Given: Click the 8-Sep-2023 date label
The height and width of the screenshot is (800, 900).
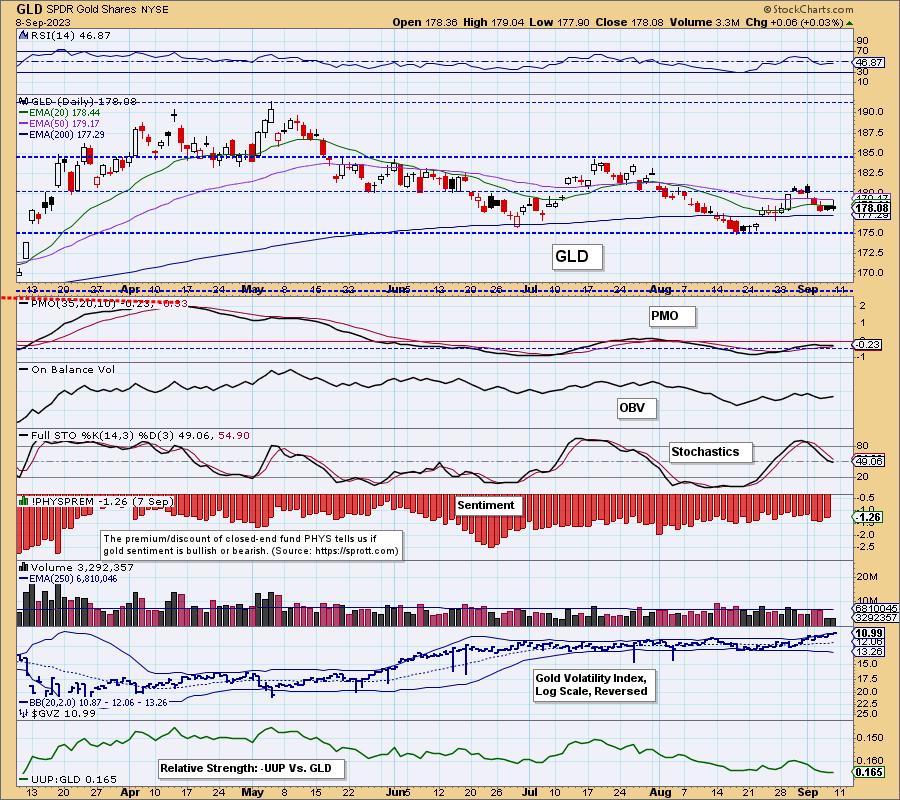Looking at the screenshot, I should pos(43,22).
